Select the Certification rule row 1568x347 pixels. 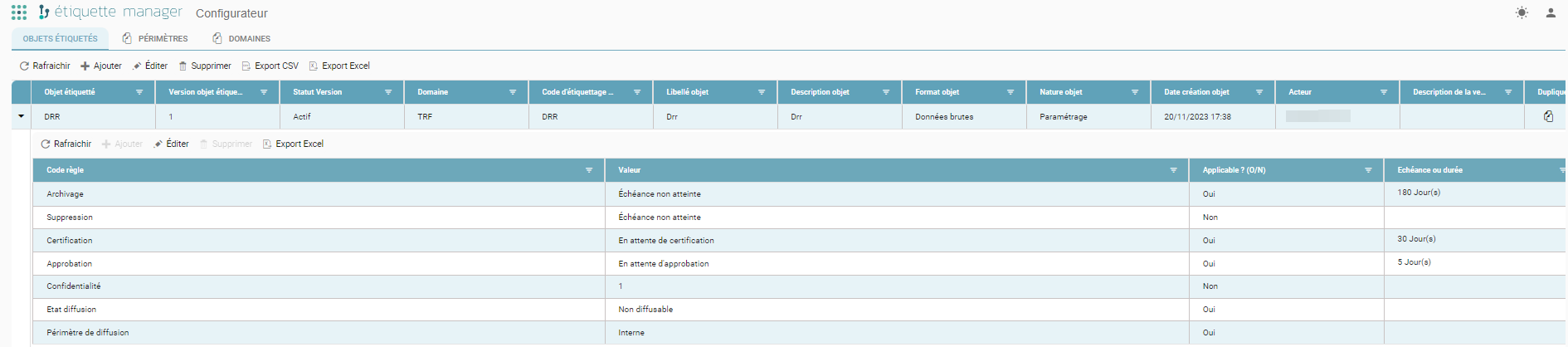[800, 241]
